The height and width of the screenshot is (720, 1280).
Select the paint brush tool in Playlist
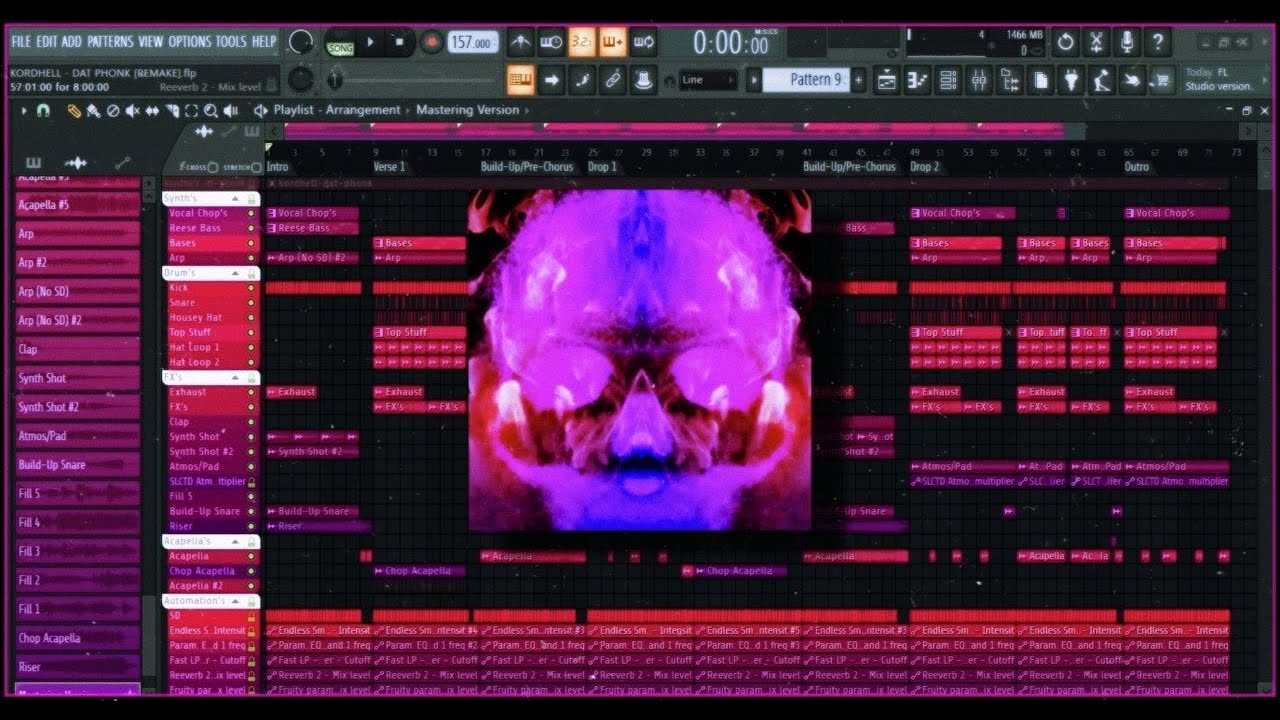(x=92, y=111)
